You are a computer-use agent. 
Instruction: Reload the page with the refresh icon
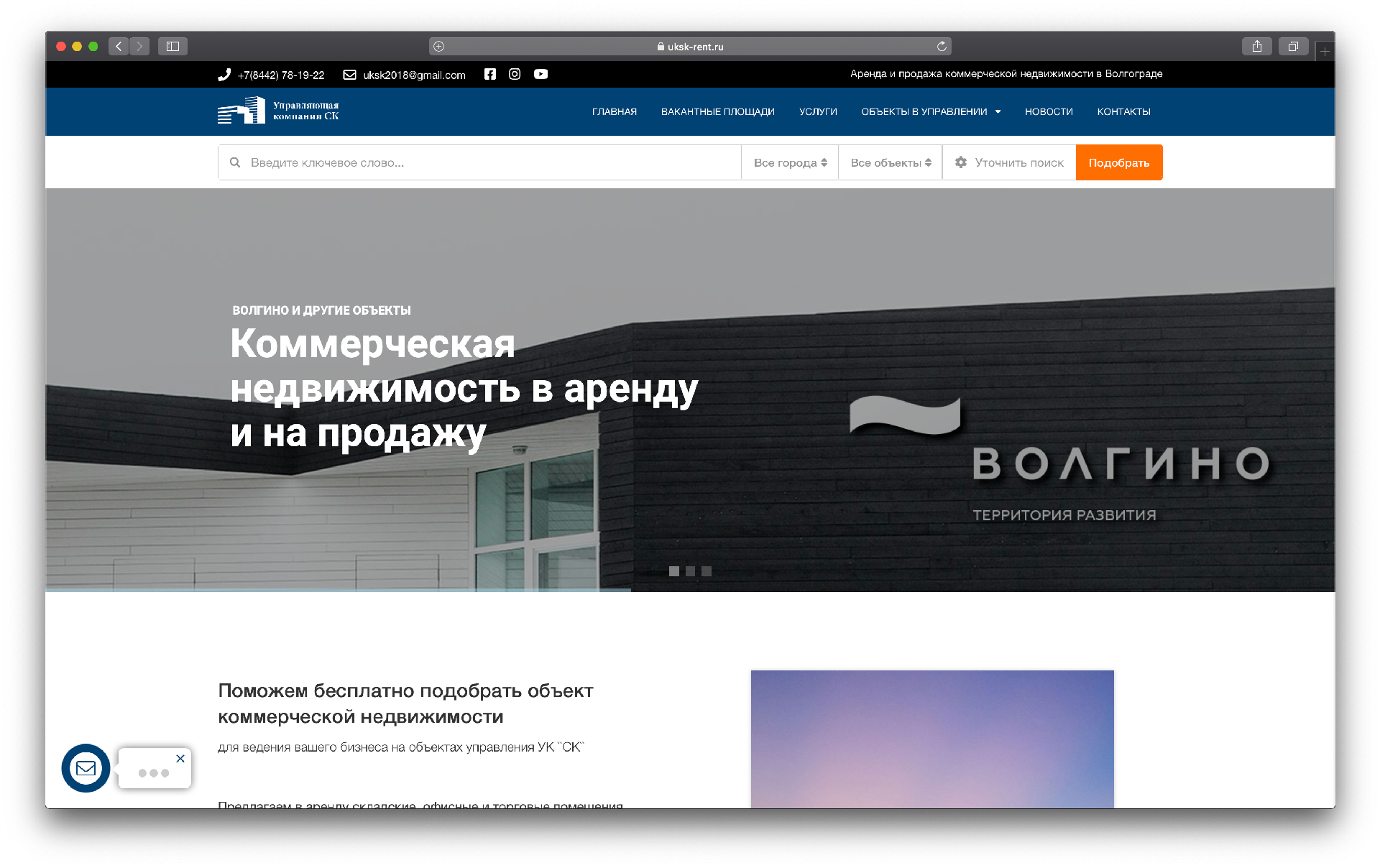click(942, 47)
